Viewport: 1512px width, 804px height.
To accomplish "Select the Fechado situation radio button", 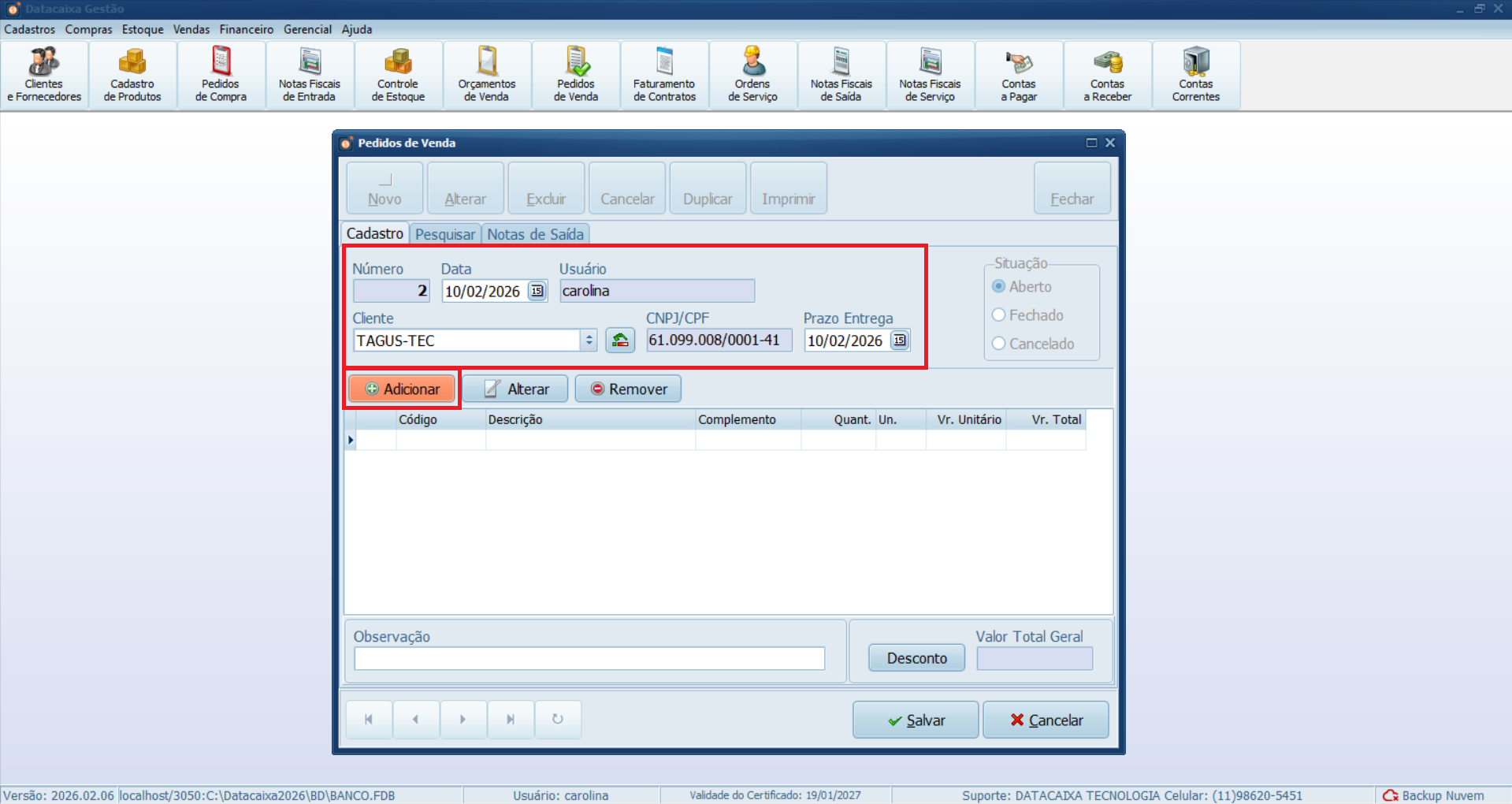I will tap(999, 315).
